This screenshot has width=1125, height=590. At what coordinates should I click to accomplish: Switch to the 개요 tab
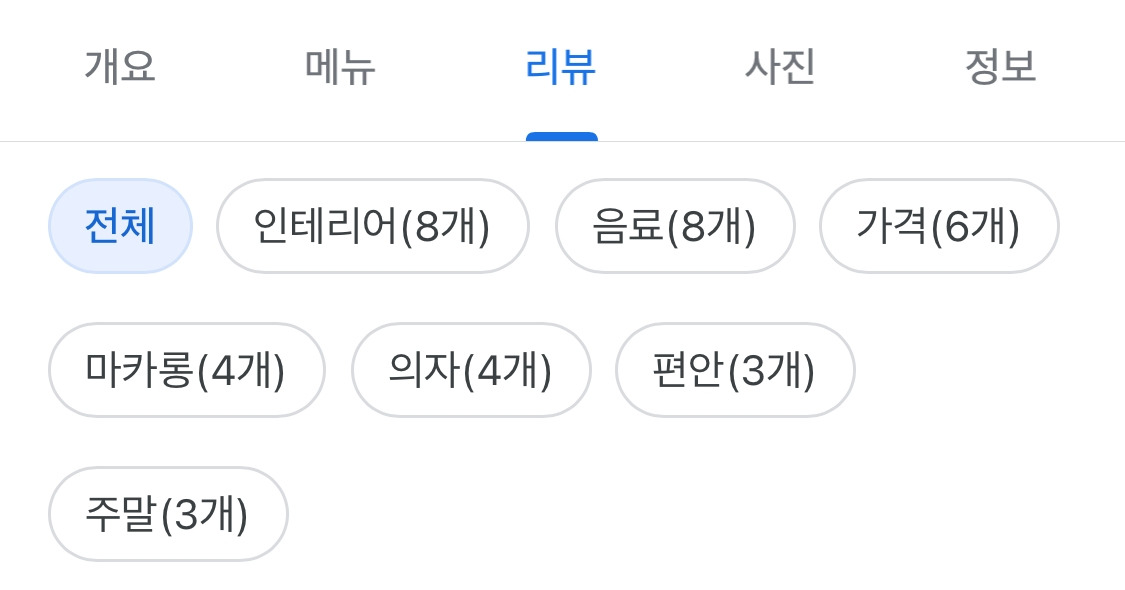tap(119, 68)
